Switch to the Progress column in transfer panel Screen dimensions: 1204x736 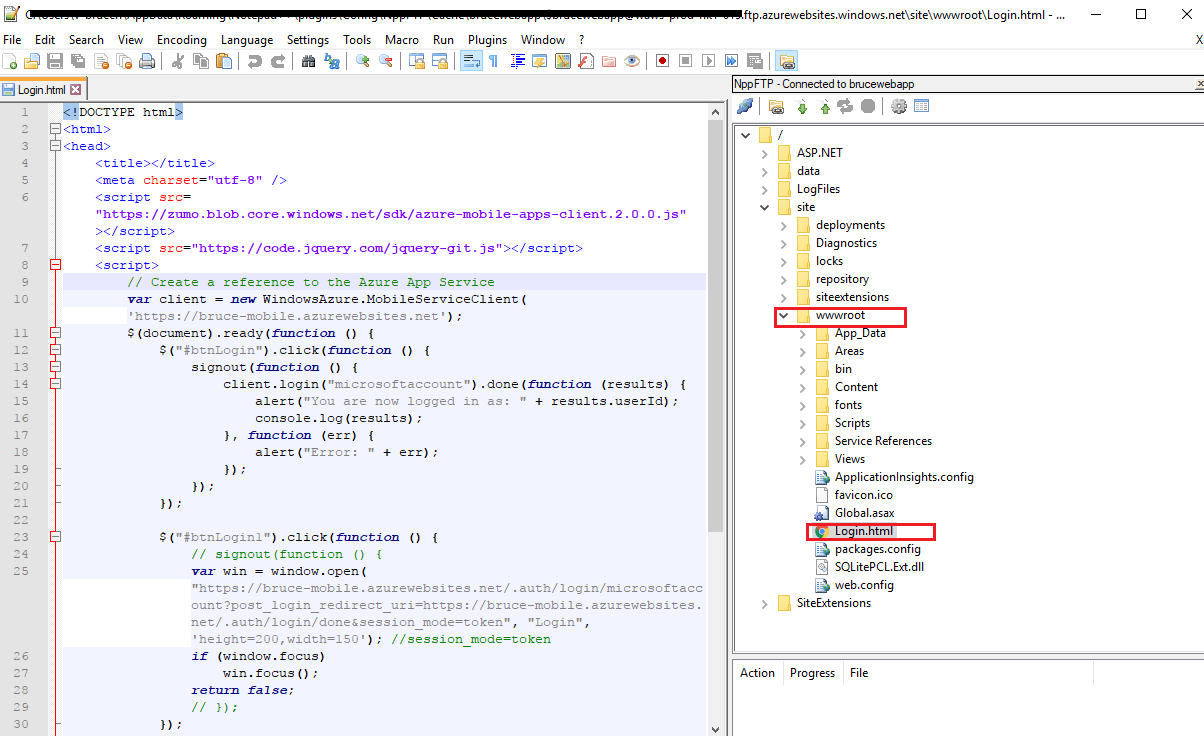[812, 672]
